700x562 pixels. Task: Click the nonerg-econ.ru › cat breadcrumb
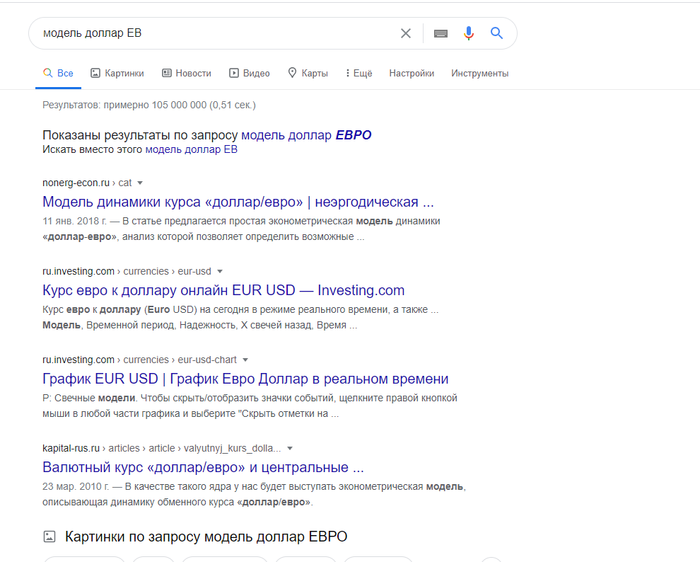point(87,183)
